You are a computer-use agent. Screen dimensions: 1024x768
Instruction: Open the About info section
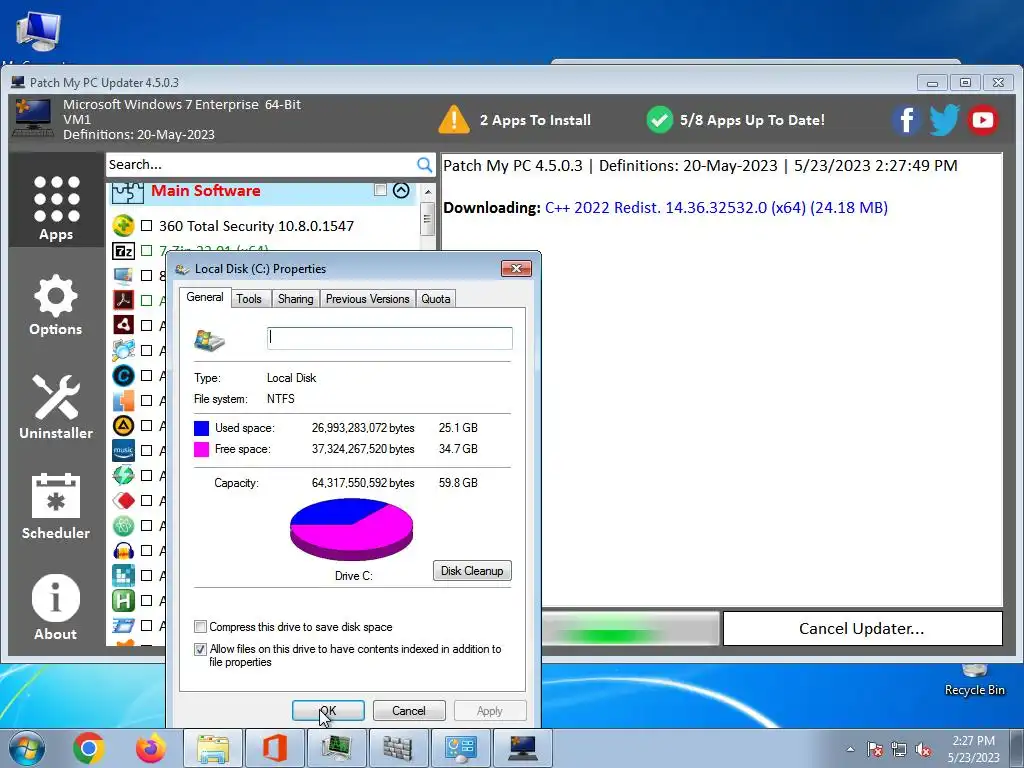tap(56, 607)
